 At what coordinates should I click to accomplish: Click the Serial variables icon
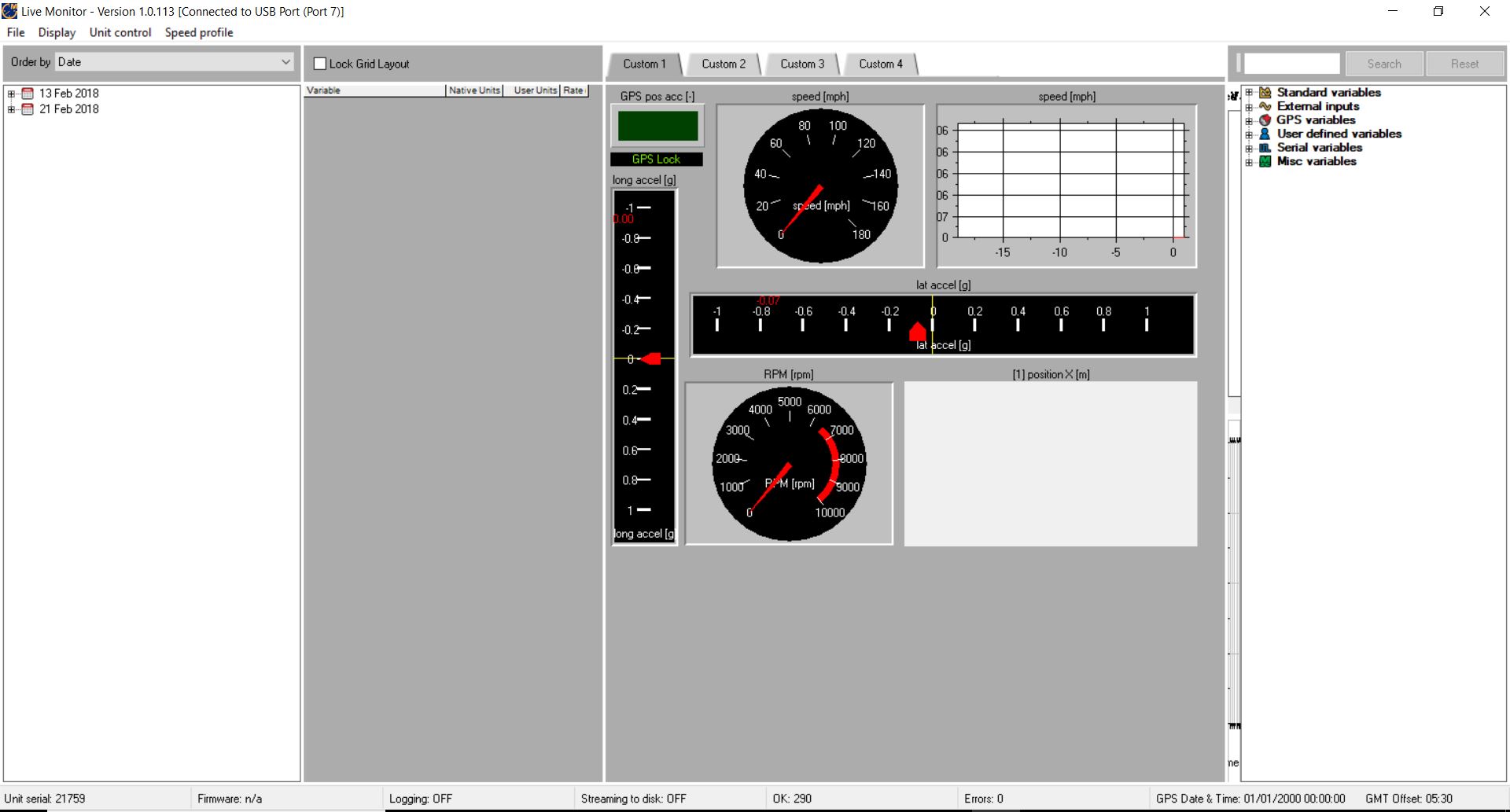tap(1265, 148)
